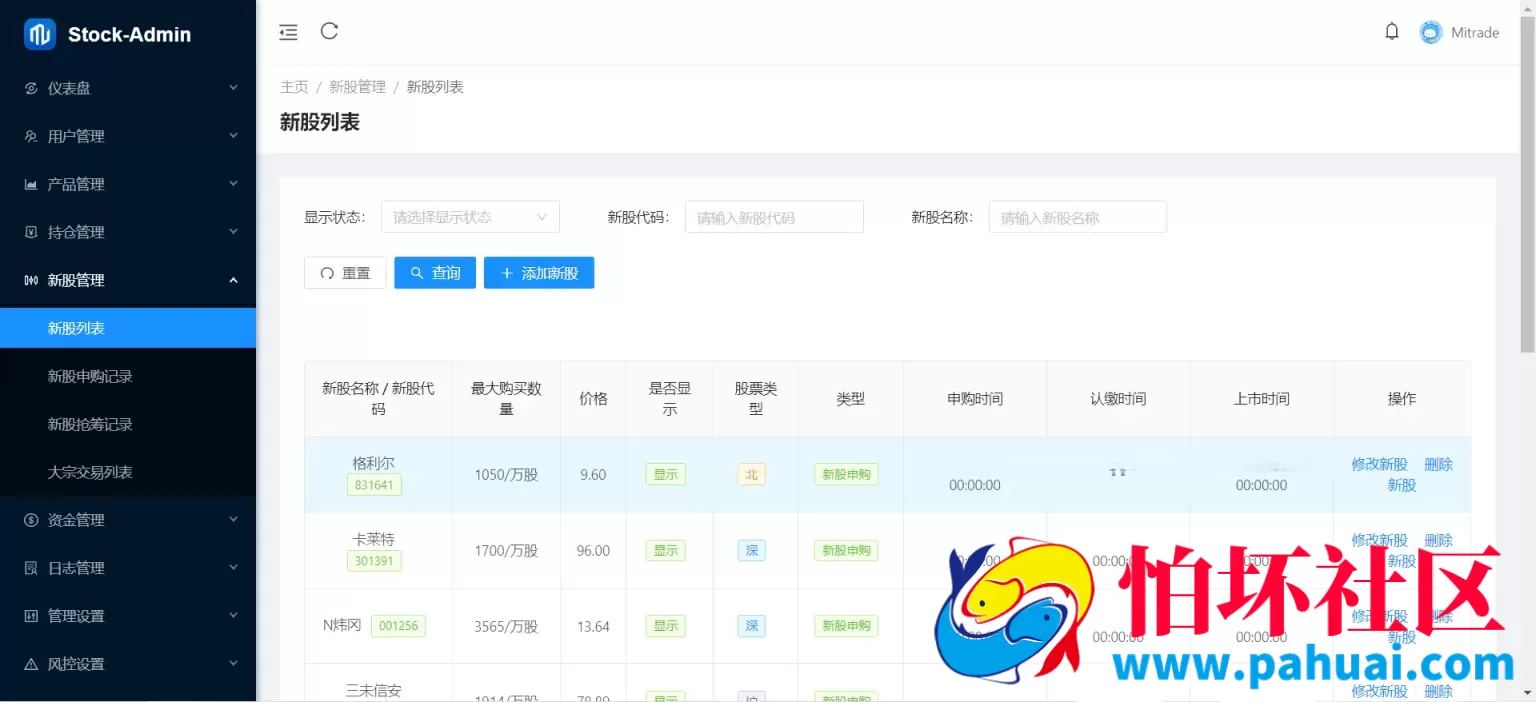The height and width of the screenshot is (702, 1536).
Task: Click the 管理设置 sidebar icon
Action: pos(31,616)
